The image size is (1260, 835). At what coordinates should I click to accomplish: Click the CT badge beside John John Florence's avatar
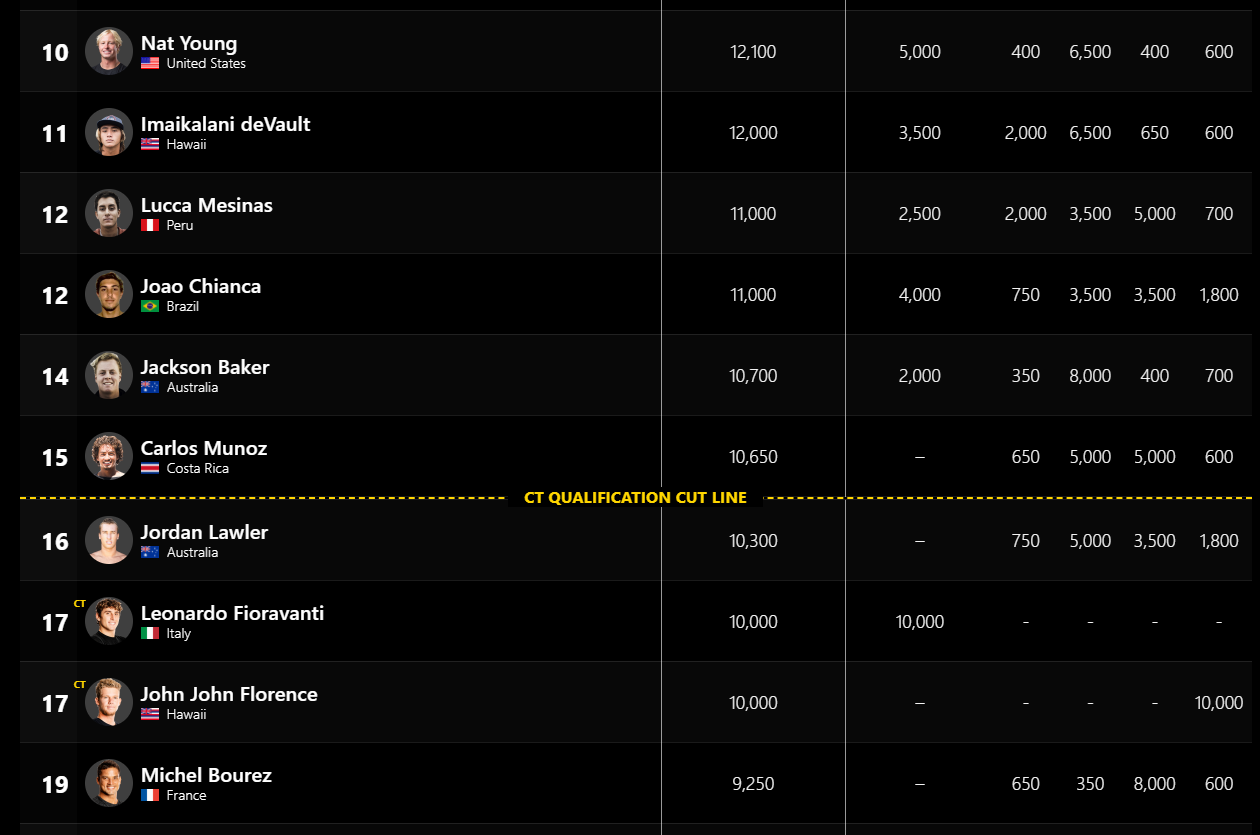pyautogui.click(x=80, y=685)
